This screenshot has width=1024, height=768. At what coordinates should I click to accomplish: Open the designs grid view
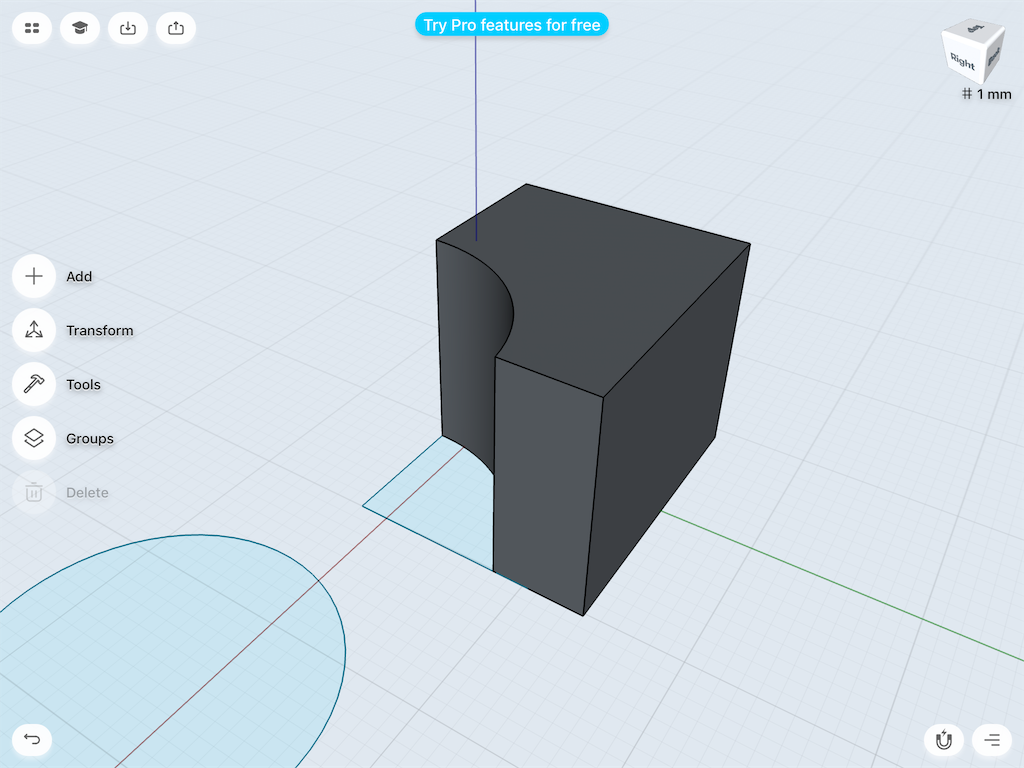click(32, 28)
